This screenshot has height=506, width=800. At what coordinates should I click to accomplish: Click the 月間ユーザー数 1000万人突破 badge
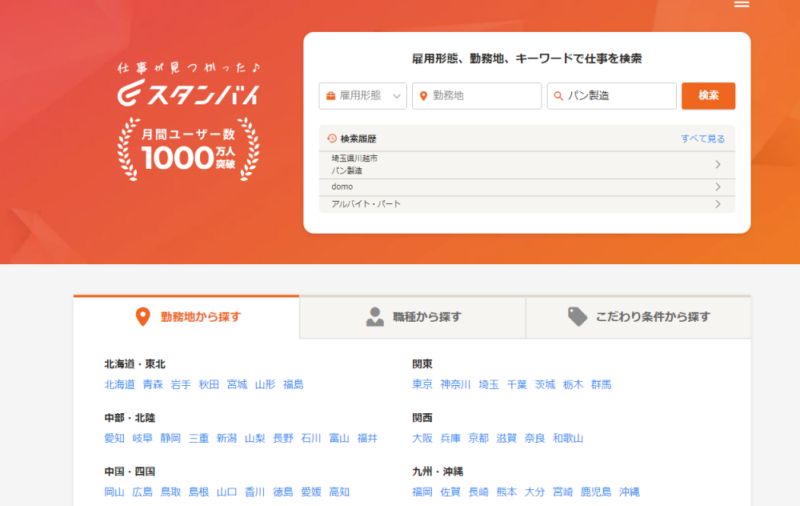click(188, 150)
